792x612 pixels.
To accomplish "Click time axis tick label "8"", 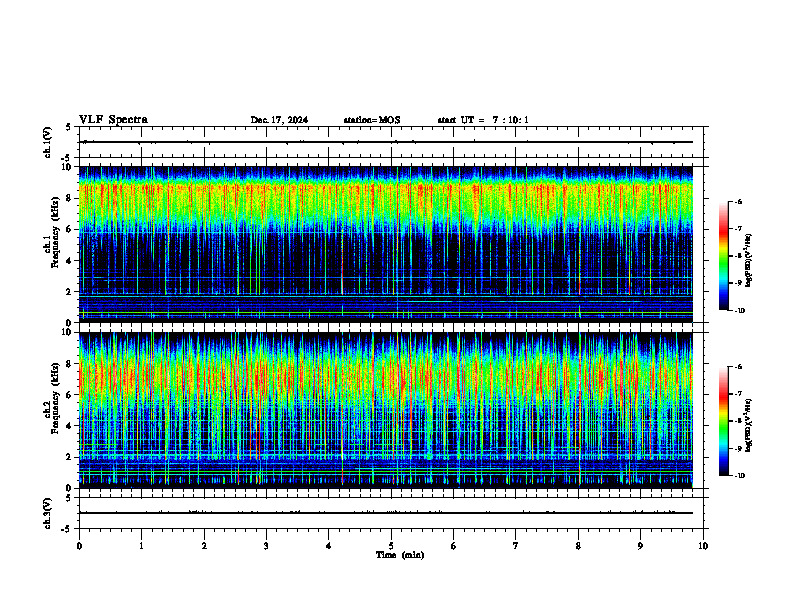I will coord(578,546).
